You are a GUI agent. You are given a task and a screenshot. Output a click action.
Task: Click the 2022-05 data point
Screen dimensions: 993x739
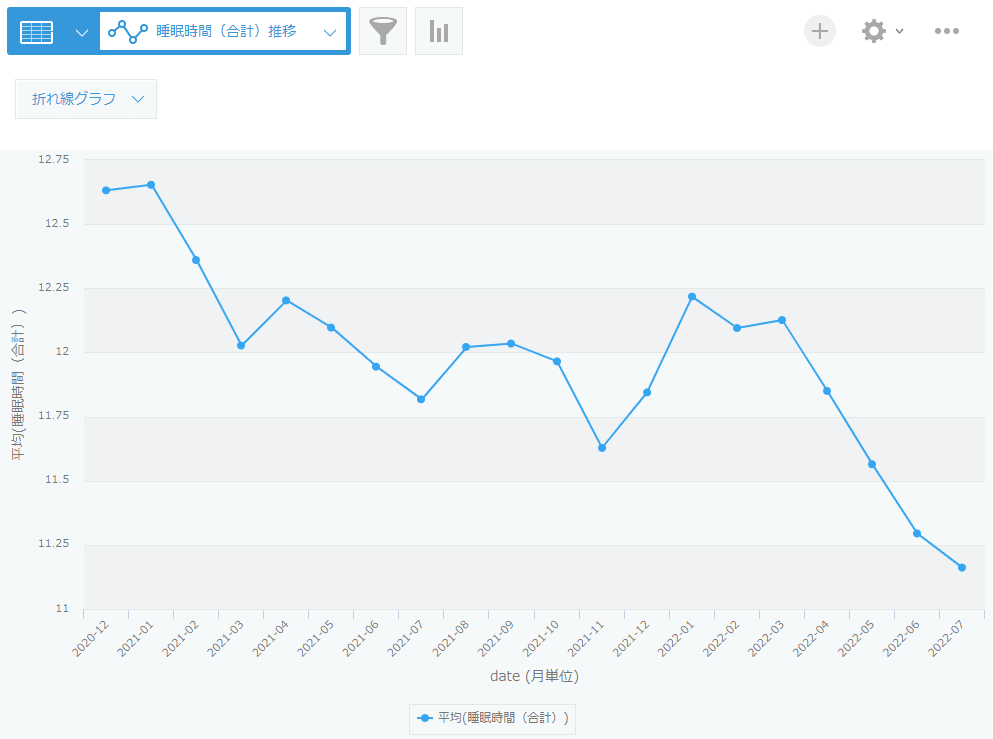pyautogui.click(x=871, y=464)
